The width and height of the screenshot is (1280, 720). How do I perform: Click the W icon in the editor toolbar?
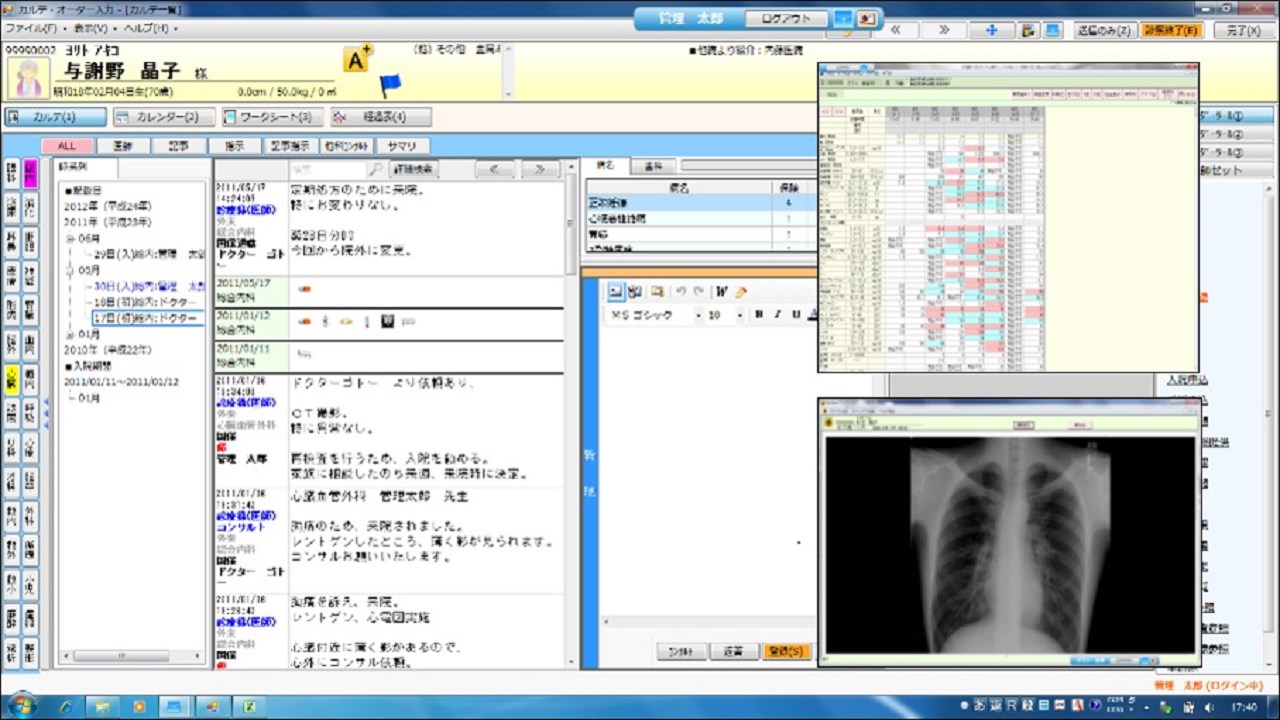point(721,292)
